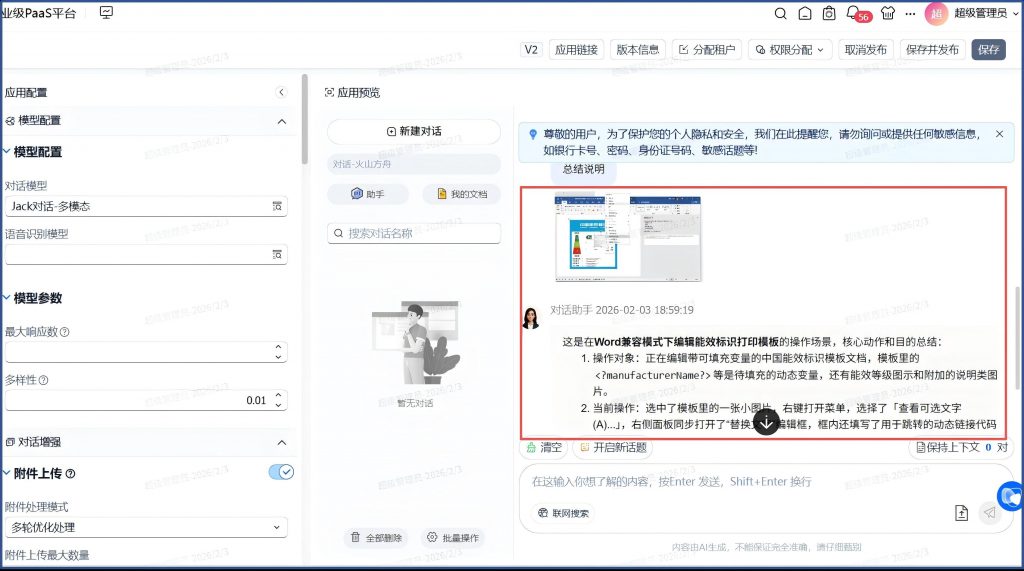
Task: Click the scroll-to-bottom arrow in chat
Action: pos(766,422)
